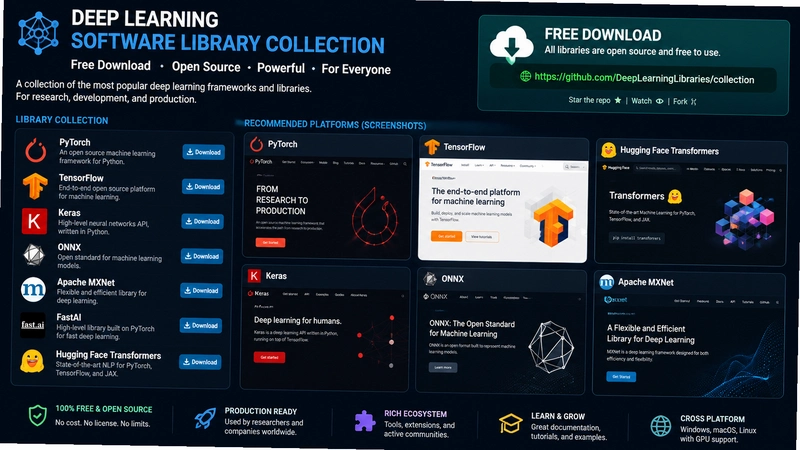Click Deep learning for humans headline
This screenshot has width=800, height=450.
pos(297,321)
